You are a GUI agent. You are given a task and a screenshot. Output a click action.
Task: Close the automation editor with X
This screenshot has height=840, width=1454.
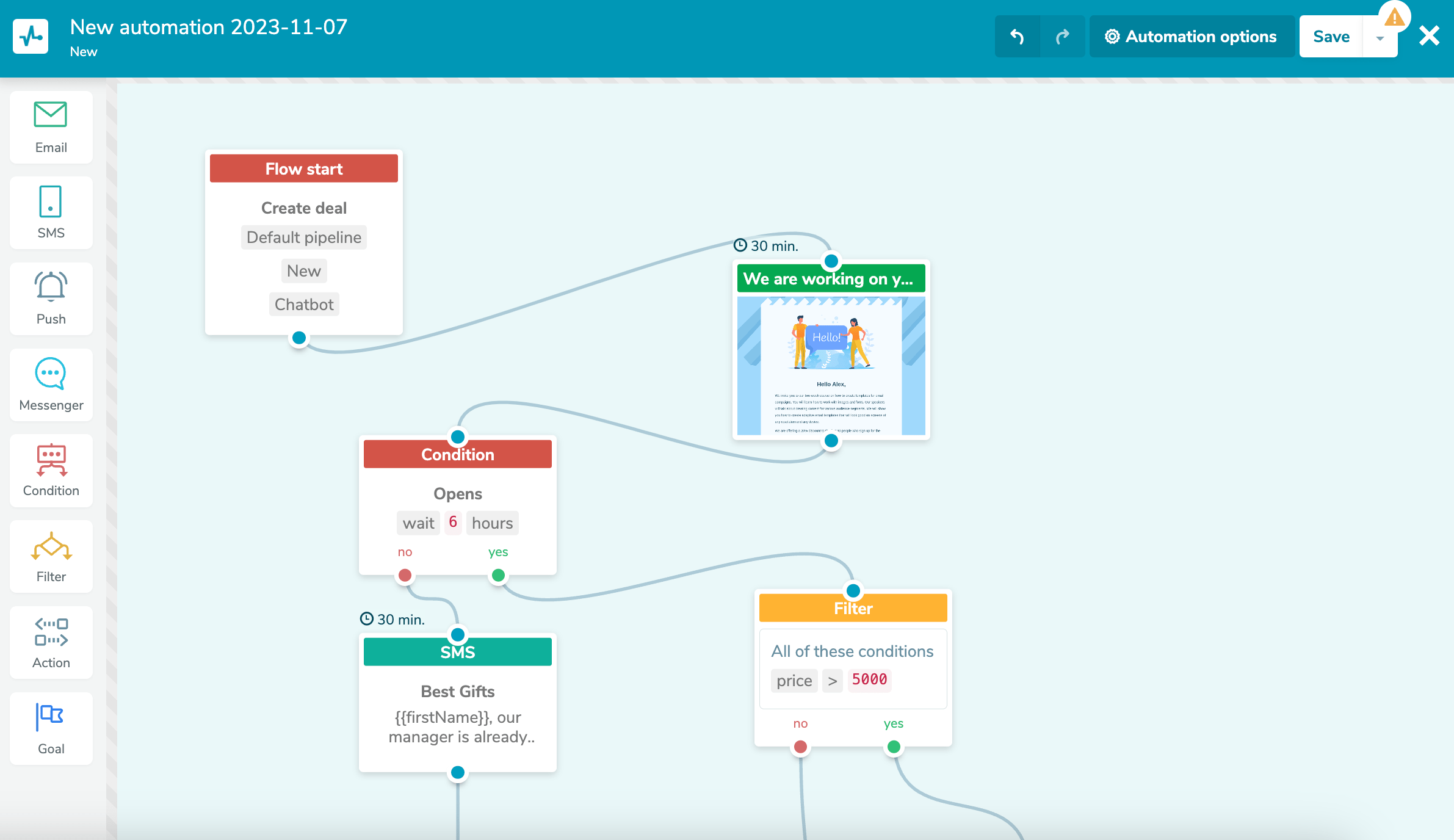[1430, 36]
